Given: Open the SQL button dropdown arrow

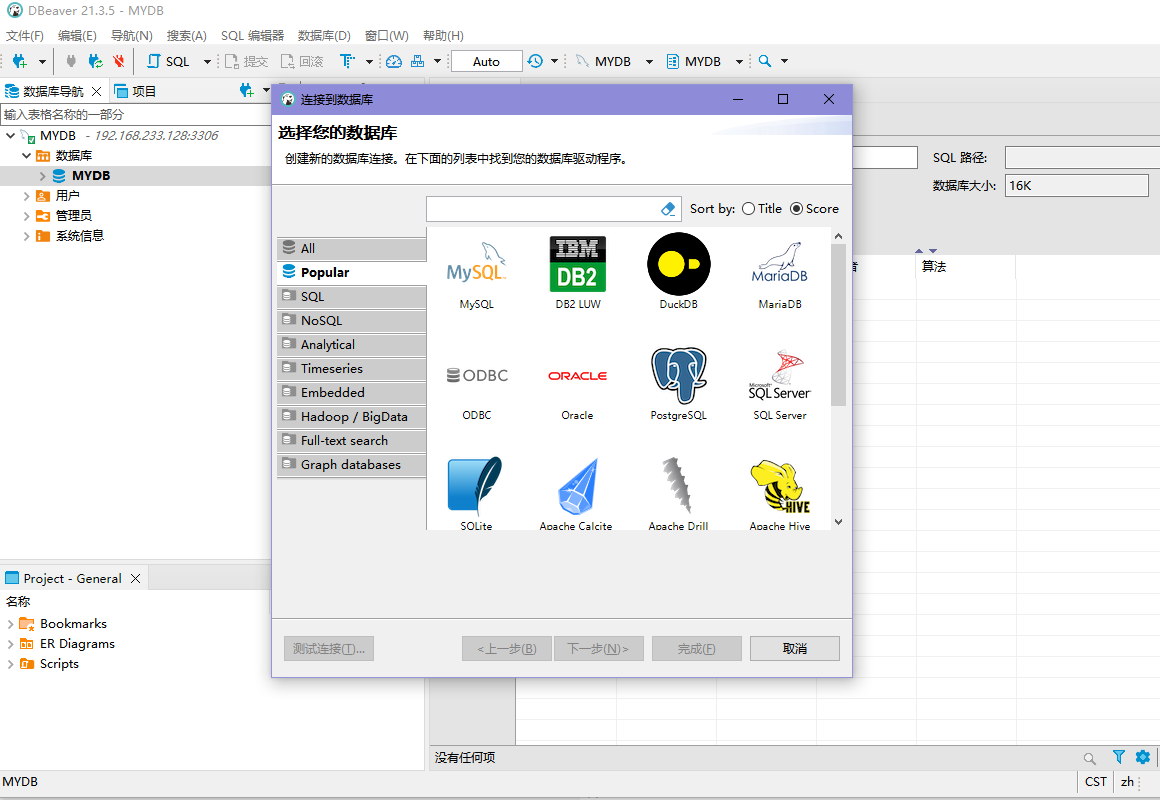Looking at the screenshot, I should point(207,61).
